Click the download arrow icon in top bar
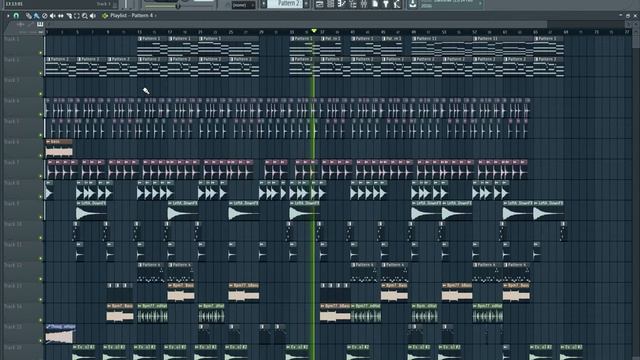The image size is (640, 360). point(413,4)
